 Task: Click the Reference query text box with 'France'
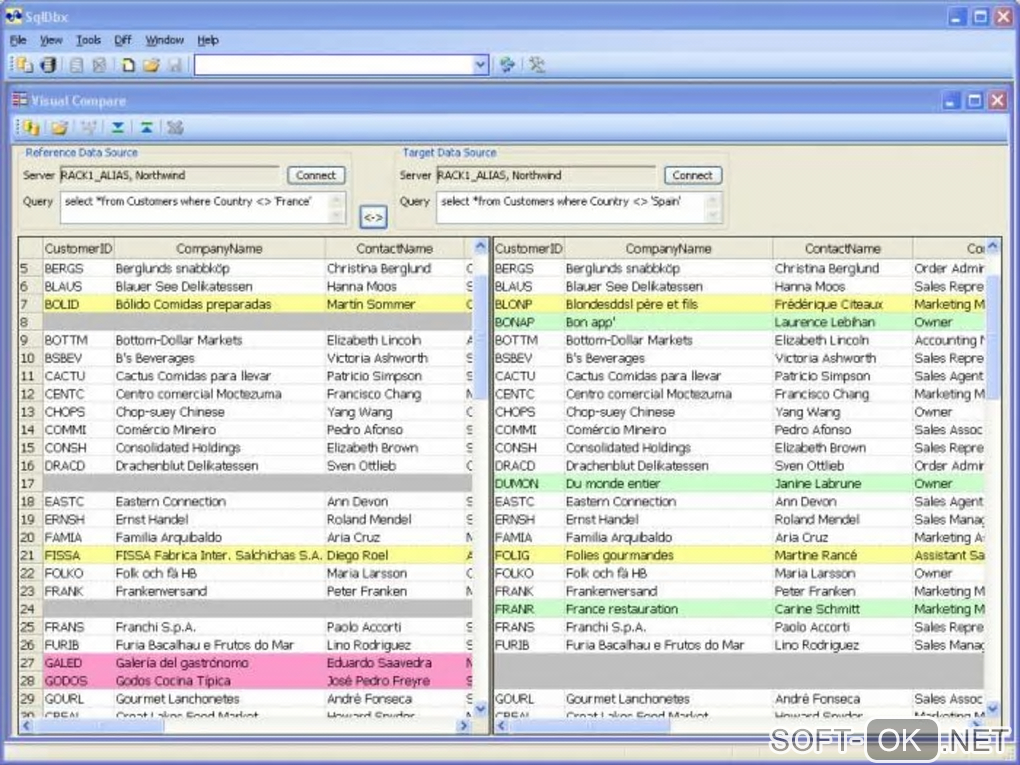203,208
